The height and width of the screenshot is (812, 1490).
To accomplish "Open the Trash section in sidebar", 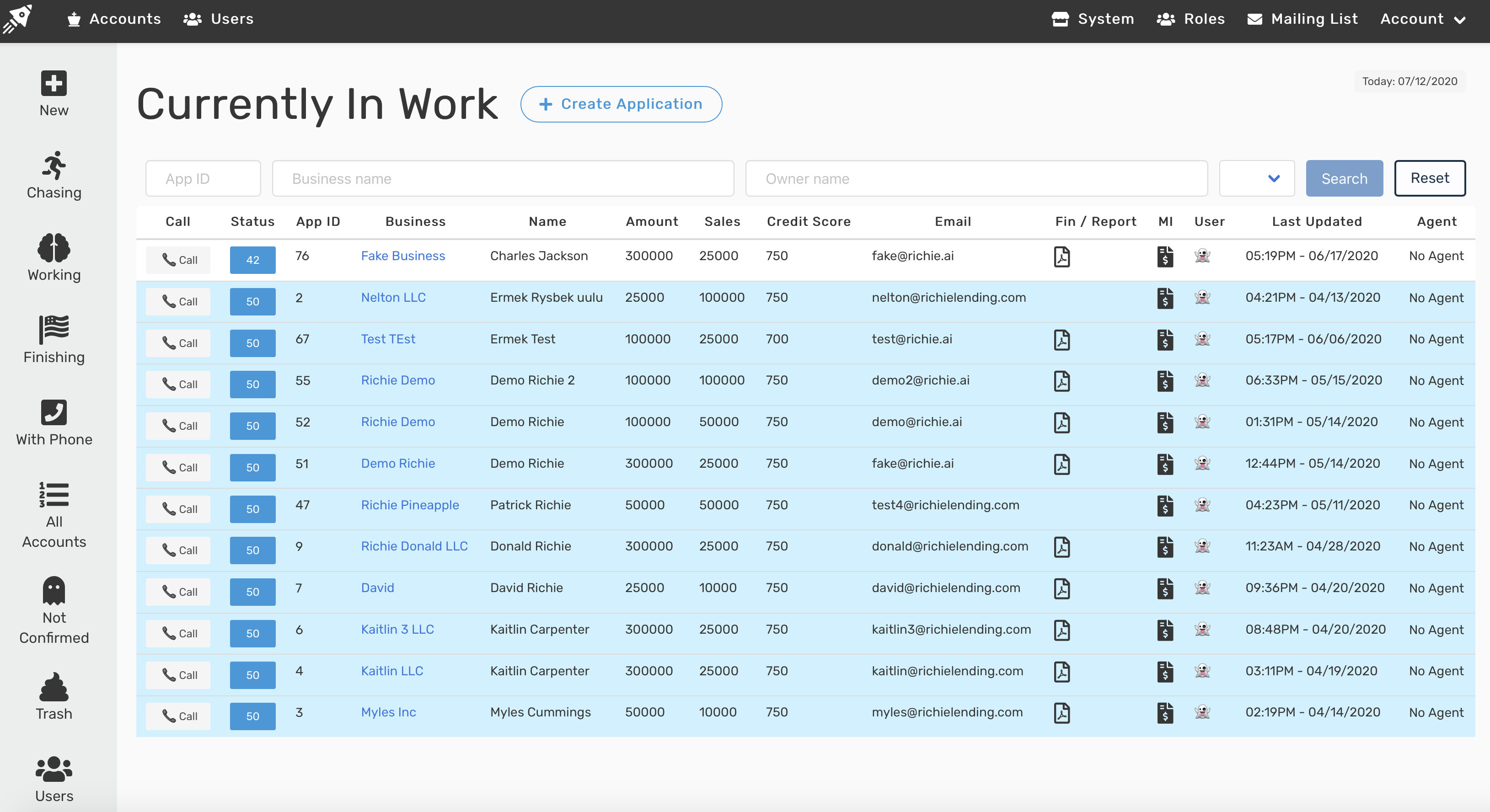I will (54, 696).
